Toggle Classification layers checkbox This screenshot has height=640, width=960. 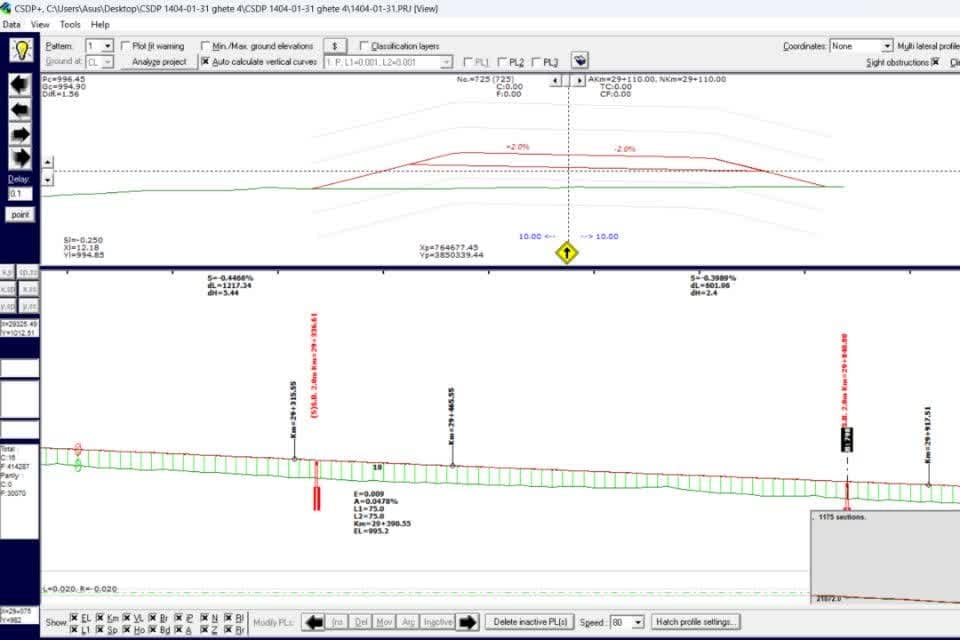(364, 46)
